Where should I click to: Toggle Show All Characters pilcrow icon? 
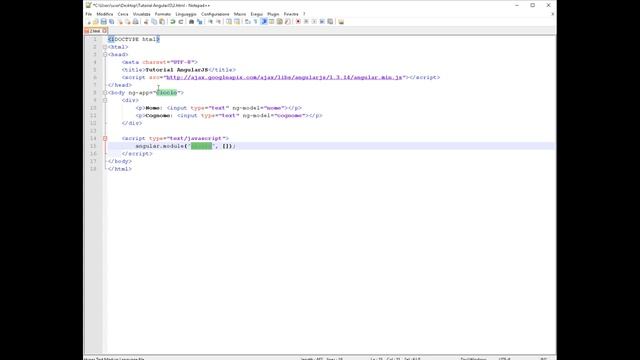pos(256,22)
